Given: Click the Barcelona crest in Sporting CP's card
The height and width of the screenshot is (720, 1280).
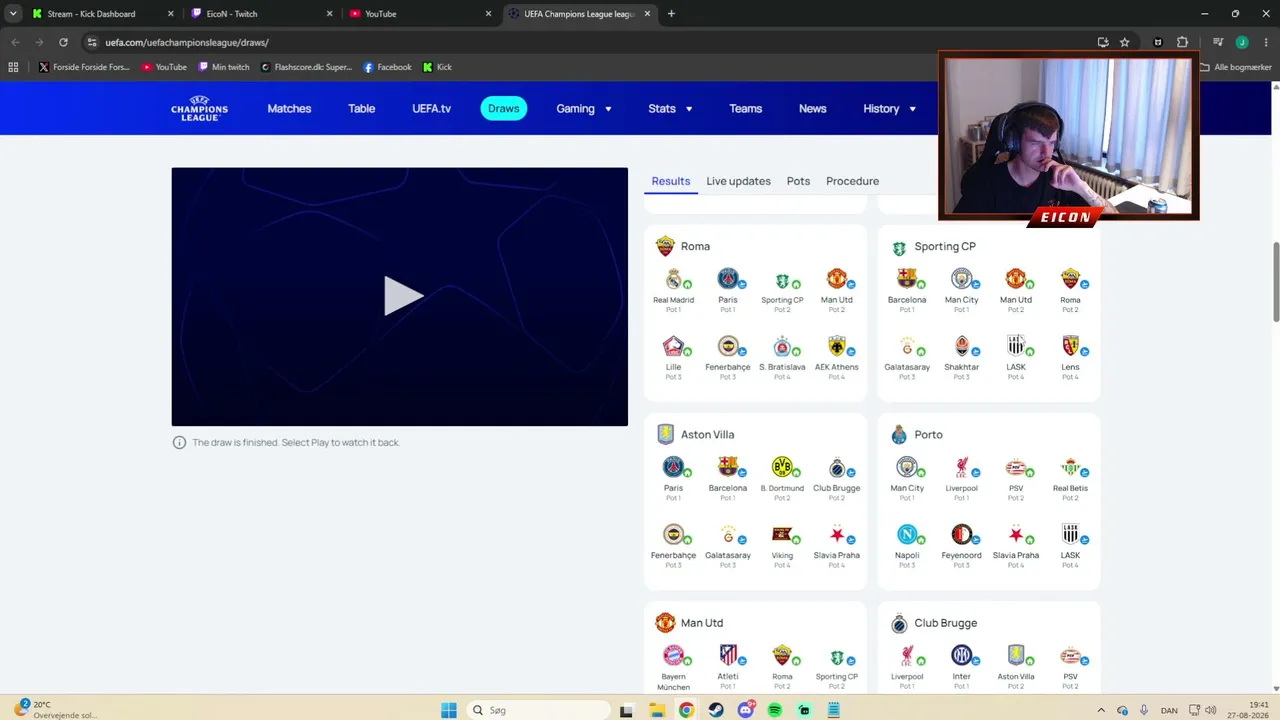Looking at the screenshot, I should click(x=907, y=279).
